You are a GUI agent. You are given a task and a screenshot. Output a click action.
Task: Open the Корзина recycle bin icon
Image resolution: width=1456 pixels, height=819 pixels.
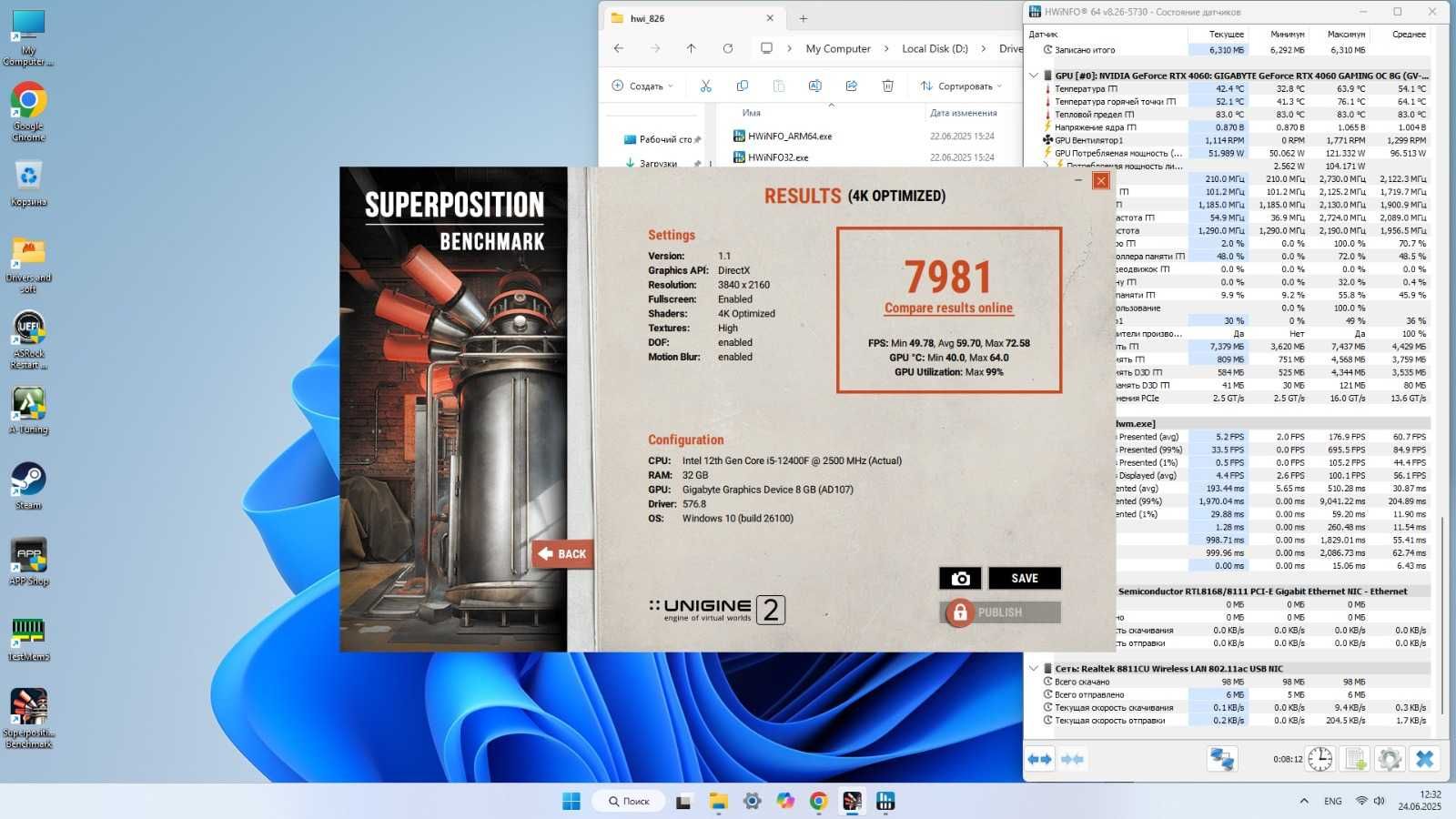[x=28, y=183]
